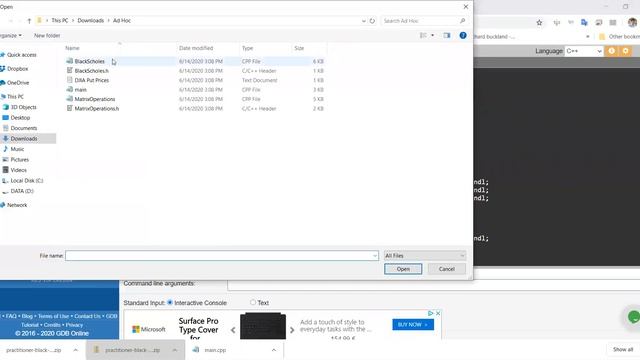Open the Other bookmarks folder

tap(620, 36)
